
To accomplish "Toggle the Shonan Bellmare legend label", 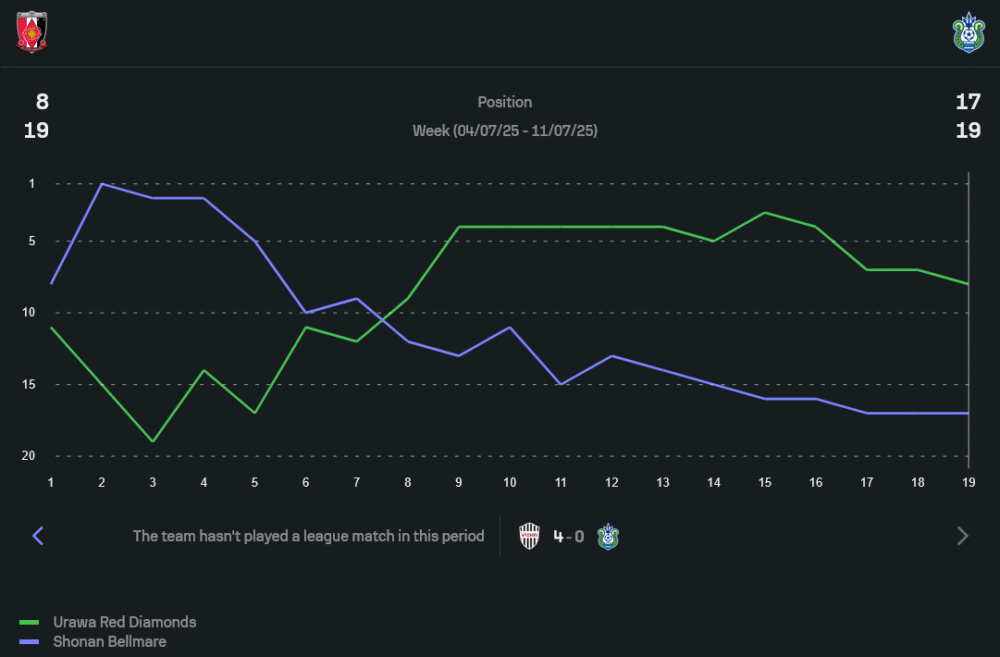I will pos(109,642).
